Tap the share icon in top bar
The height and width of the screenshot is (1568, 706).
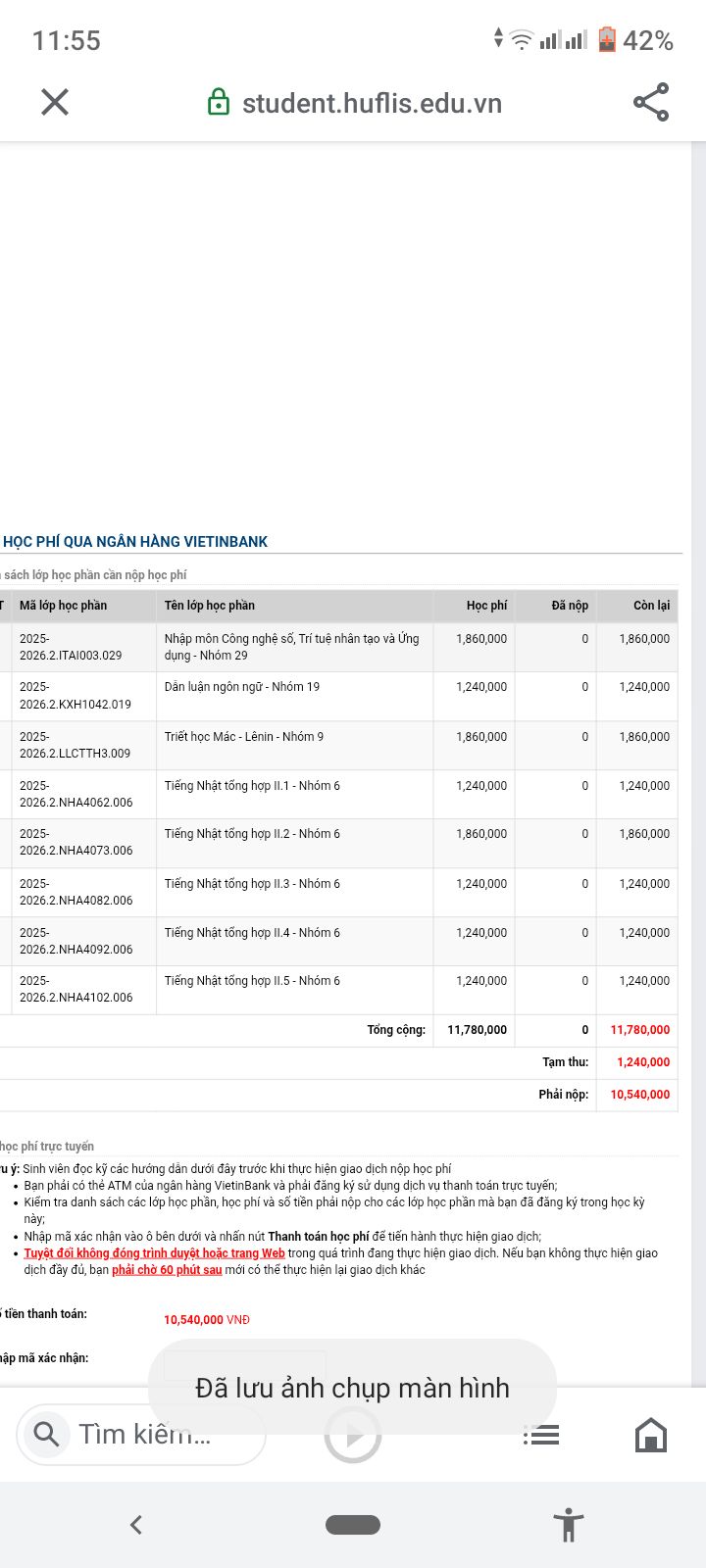pos(651,102)
